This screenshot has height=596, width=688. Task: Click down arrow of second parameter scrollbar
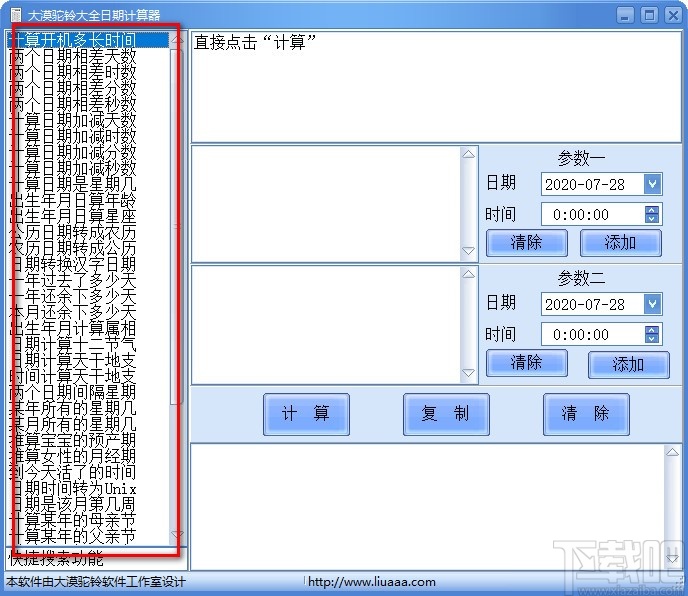pos(469,373)
